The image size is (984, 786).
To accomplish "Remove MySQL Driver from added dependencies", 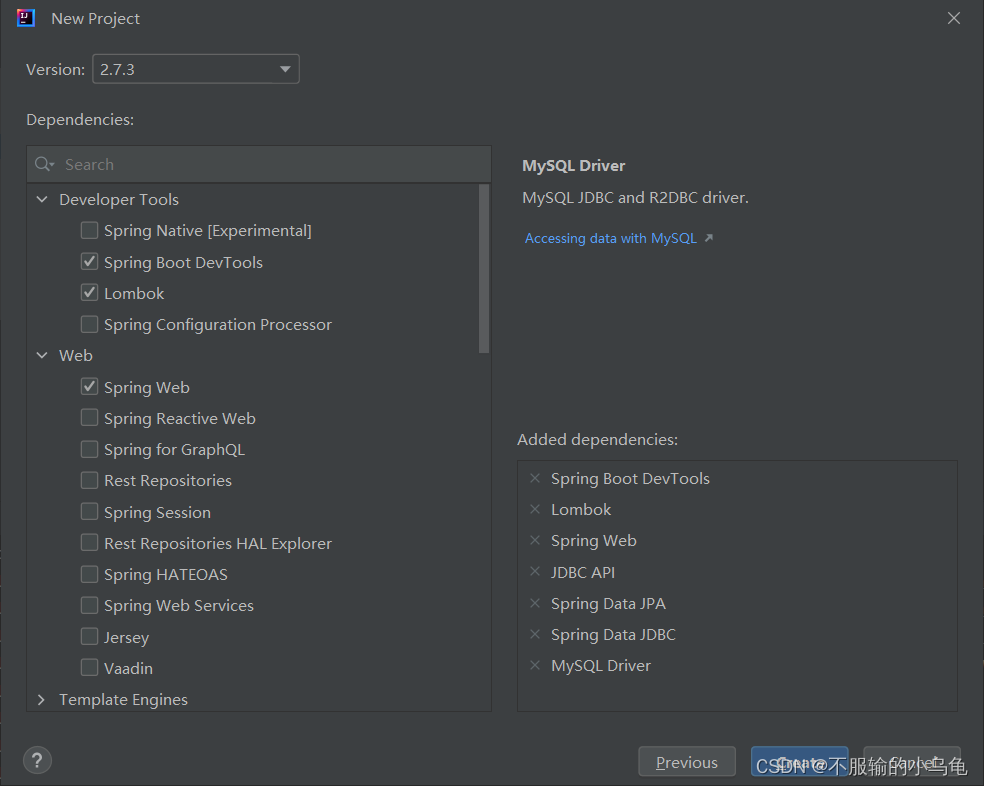I will point(535,665).
